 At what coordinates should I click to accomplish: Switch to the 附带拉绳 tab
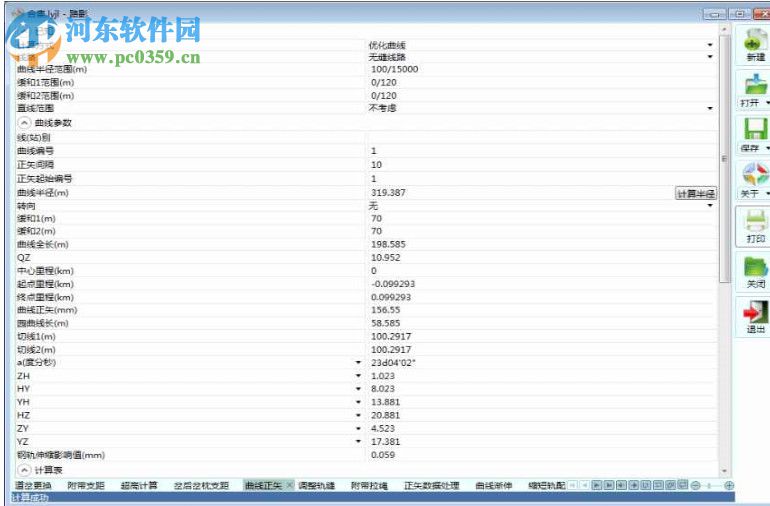point(369,485)
